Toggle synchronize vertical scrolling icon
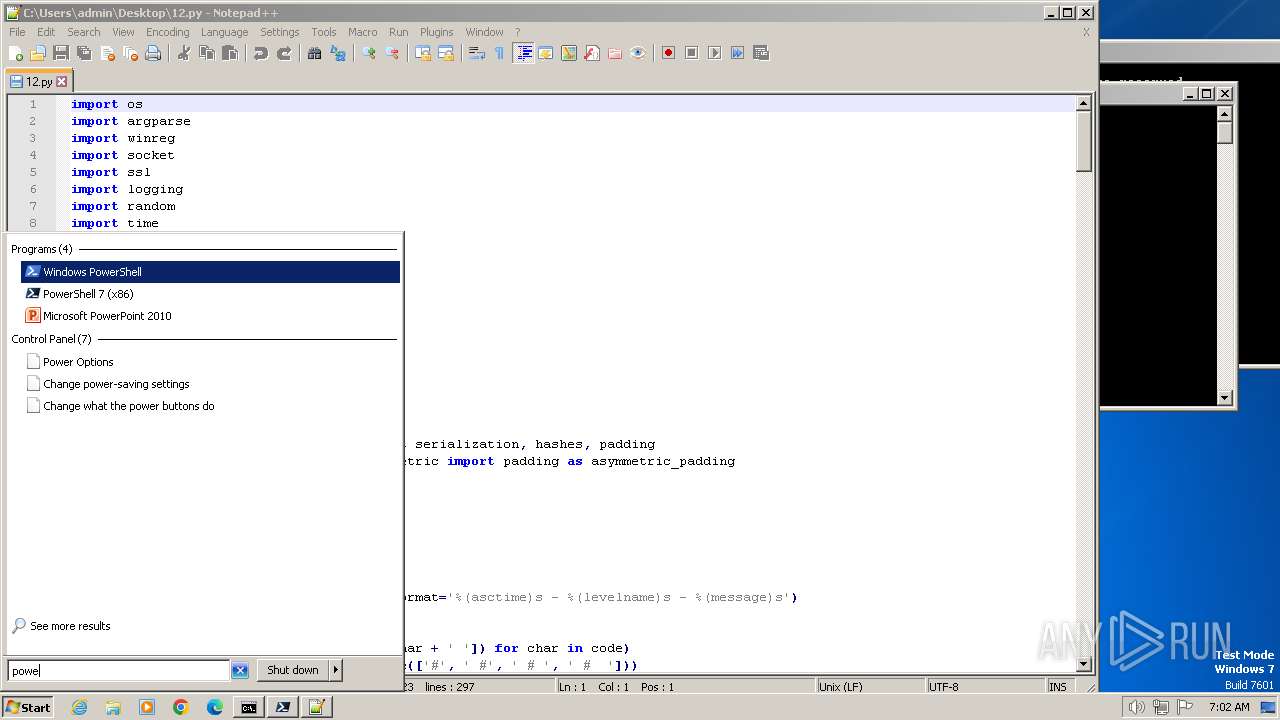 (x=423, y=53)
